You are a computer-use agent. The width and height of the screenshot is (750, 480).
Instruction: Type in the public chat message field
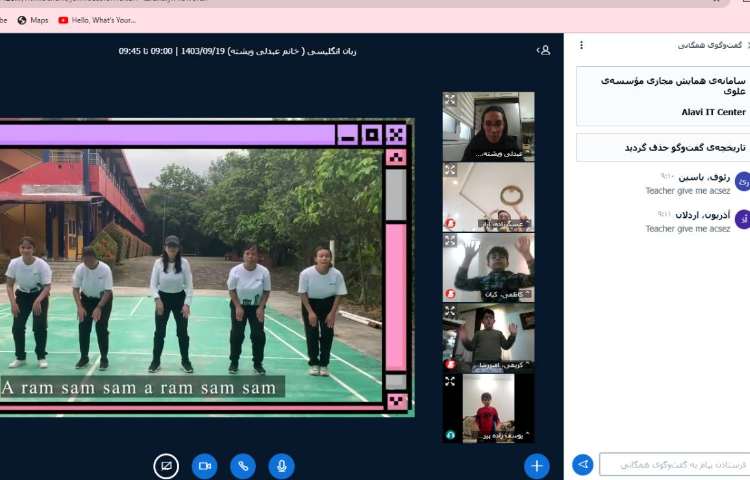click(x=675, y=465)
